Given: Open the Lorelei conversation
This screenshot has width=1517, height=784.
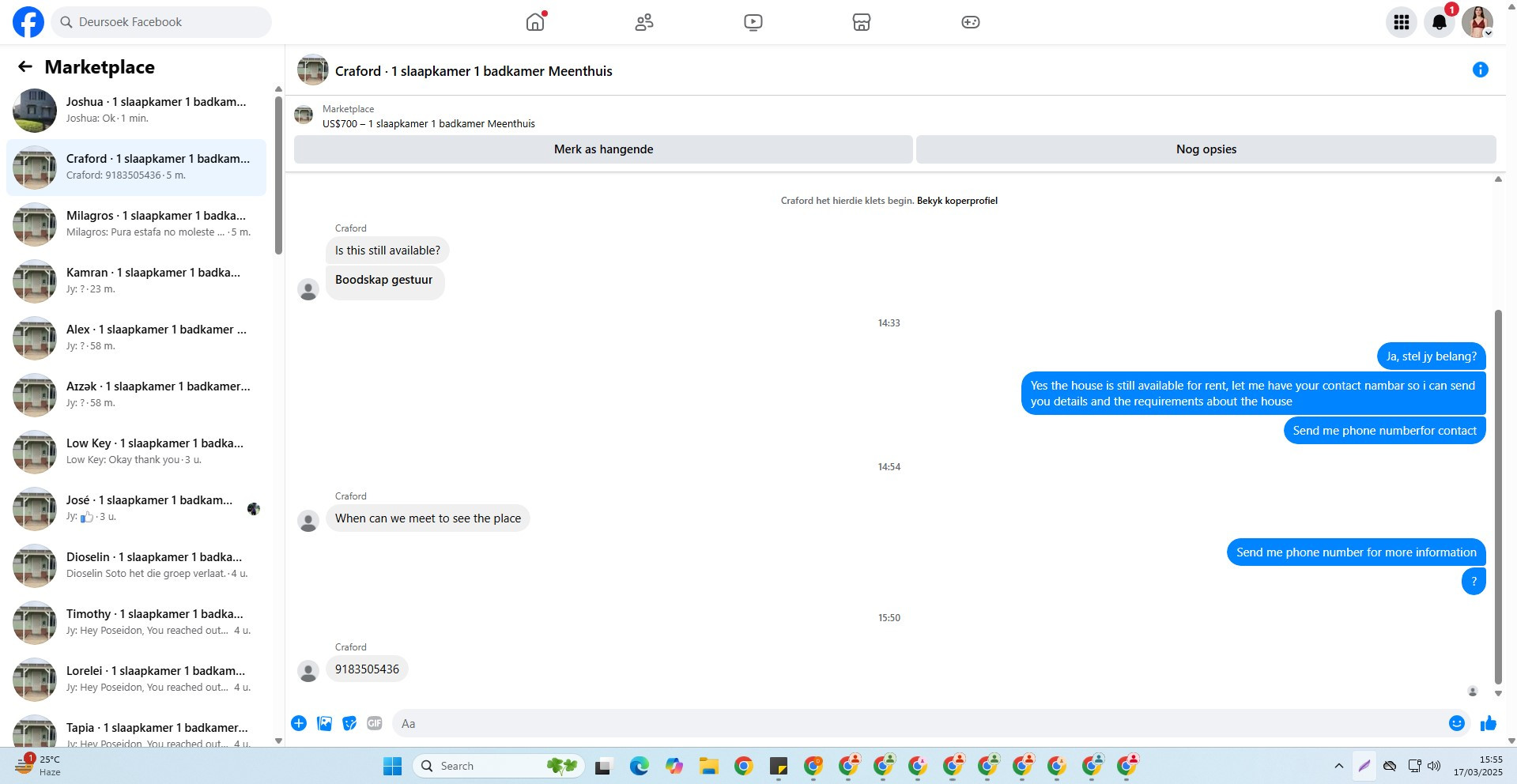Looking at the screenshot, I should pos(136,680).
